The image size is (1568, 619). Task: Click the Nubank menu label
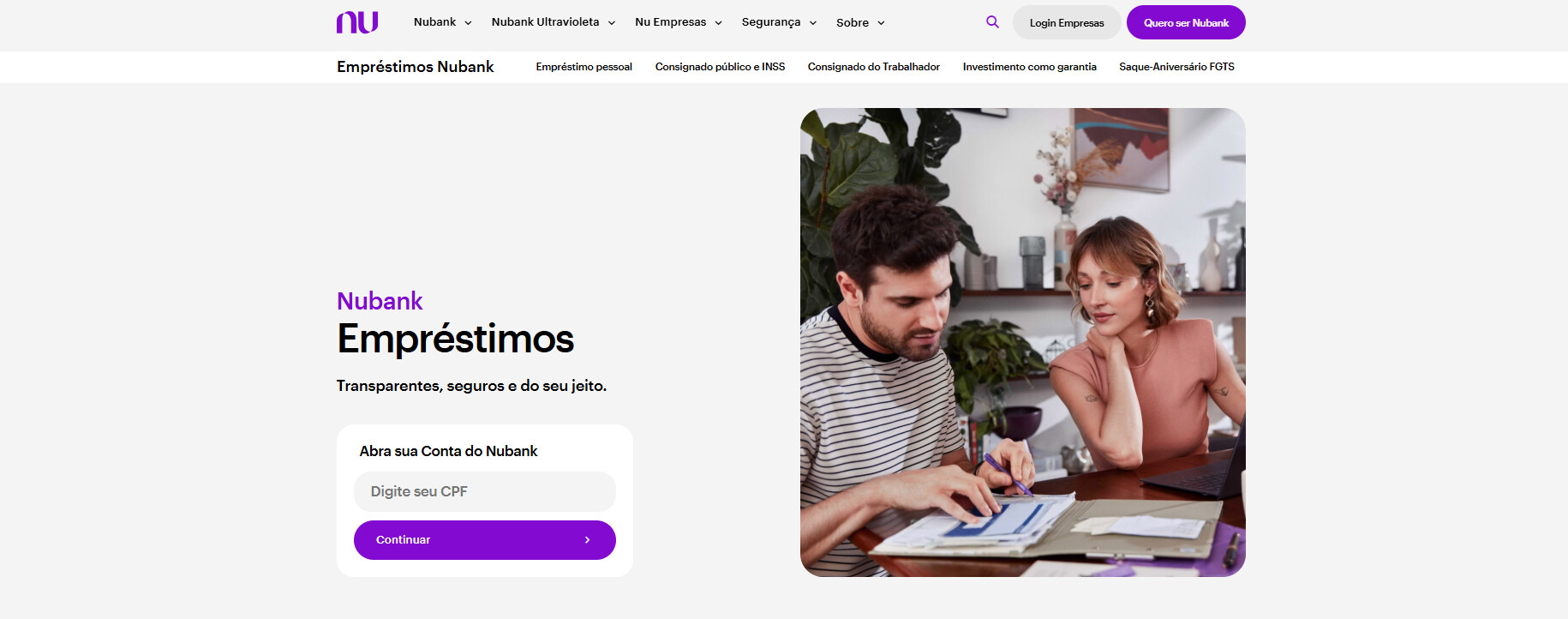(434, 22)
